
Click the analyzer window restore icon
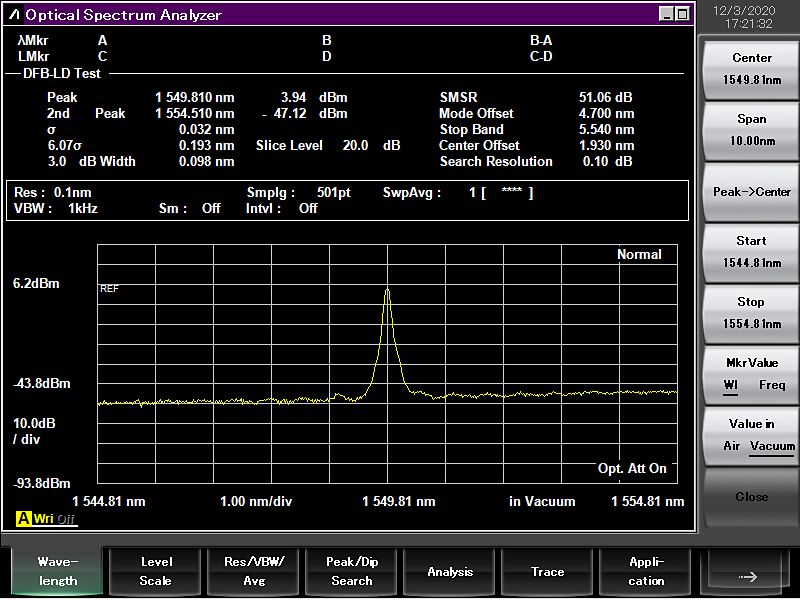click(682, 14)
